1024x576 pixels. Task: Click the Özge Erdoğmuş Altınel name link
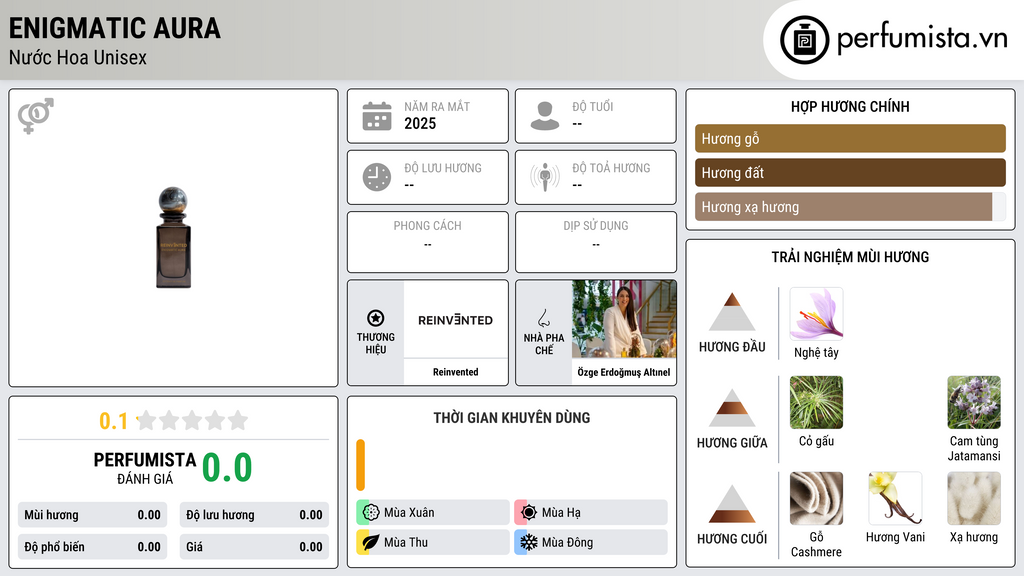coord(624,372)
